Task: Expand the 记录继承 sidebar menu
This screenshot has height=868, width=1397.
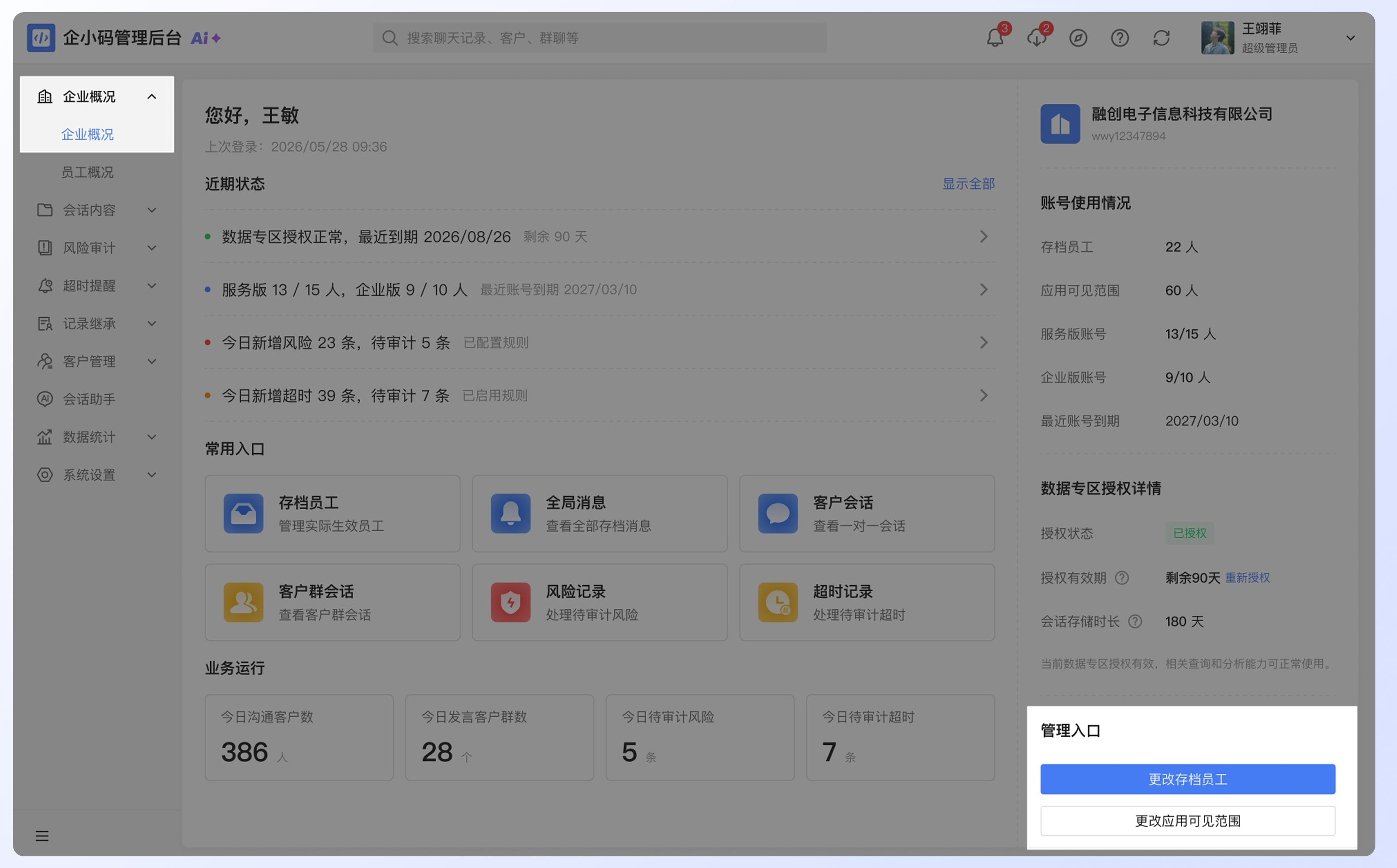Action: tap(152, 323)
